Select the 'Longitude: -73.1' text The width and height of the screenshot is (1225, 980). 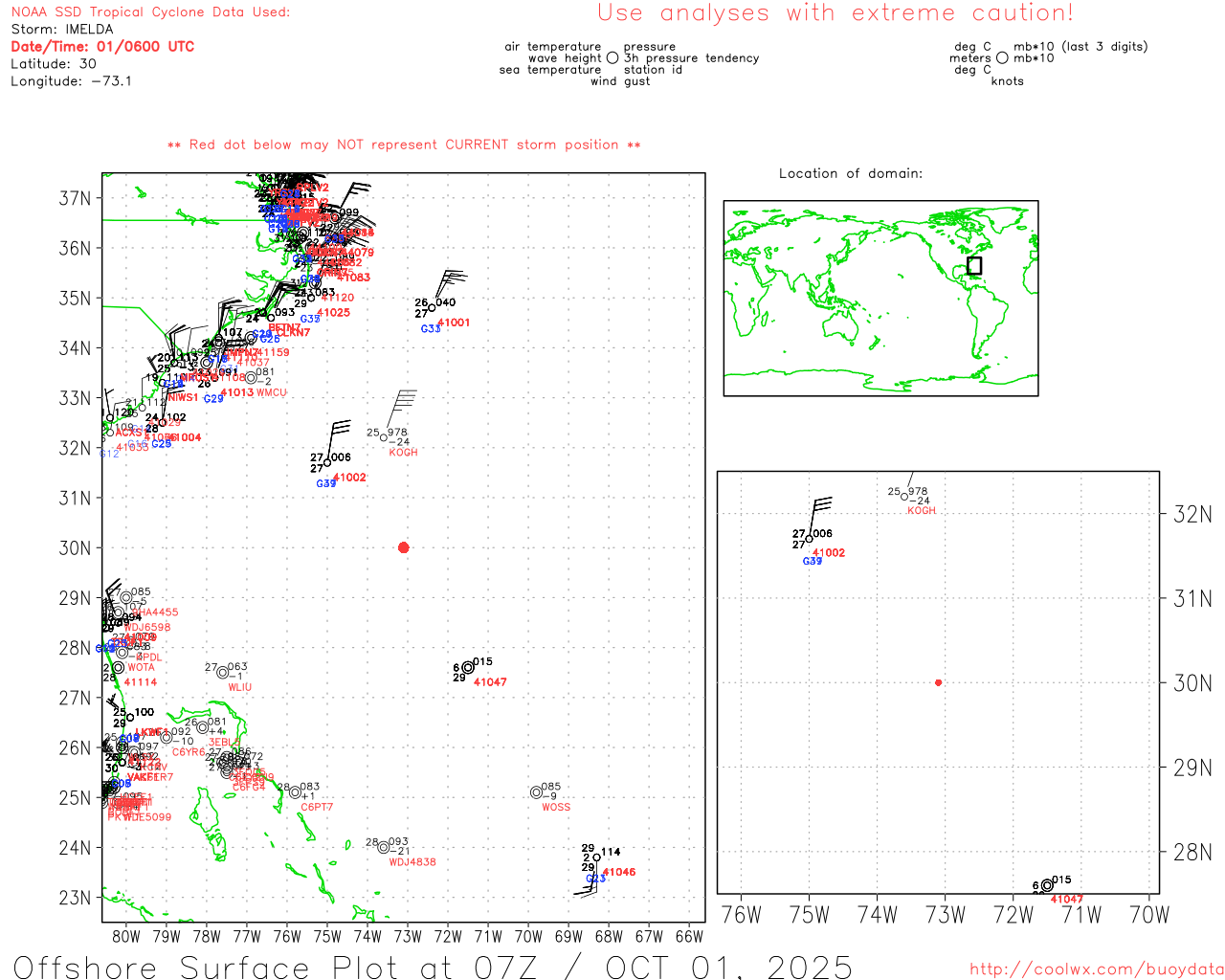click(72, 81)
